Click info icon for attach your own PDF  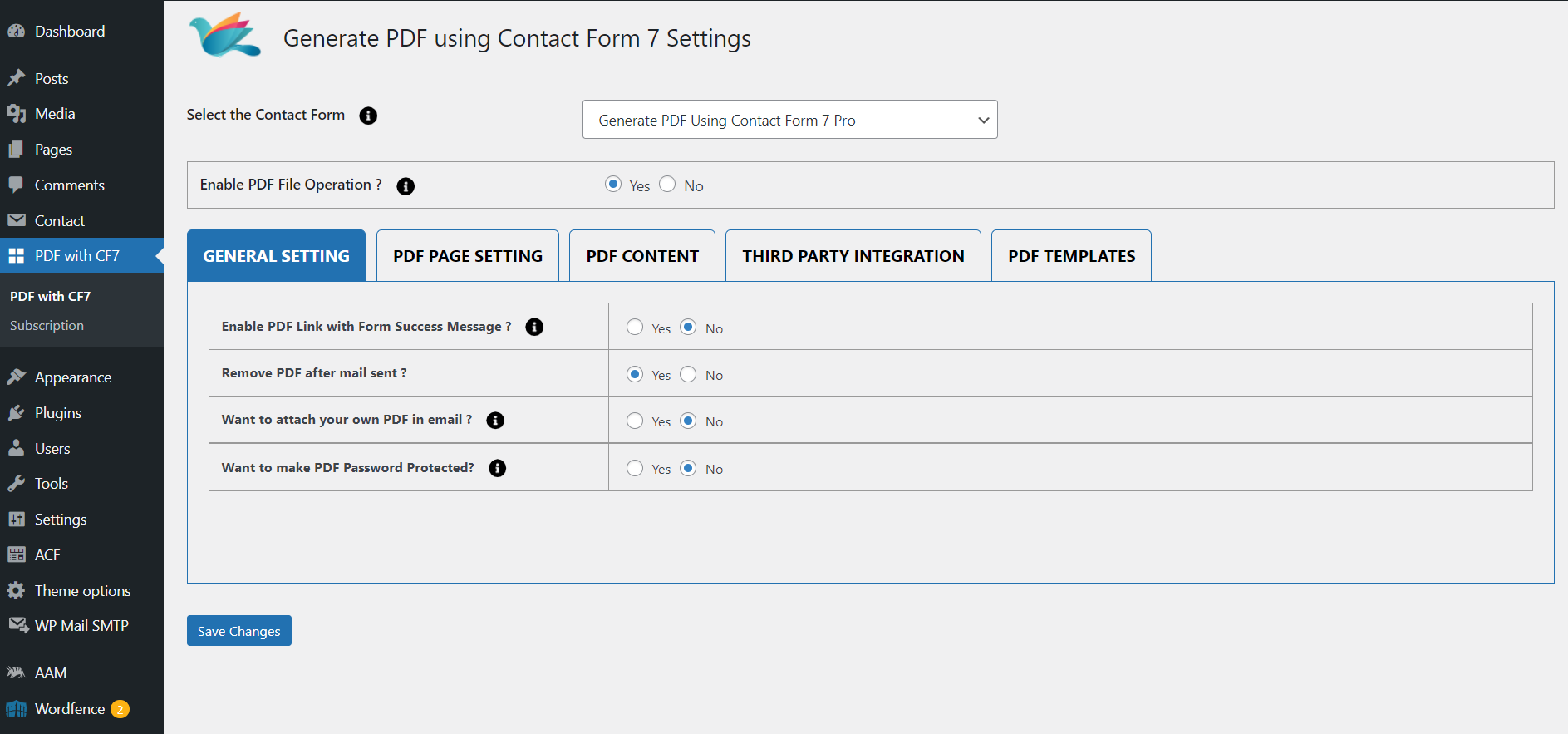495,421
